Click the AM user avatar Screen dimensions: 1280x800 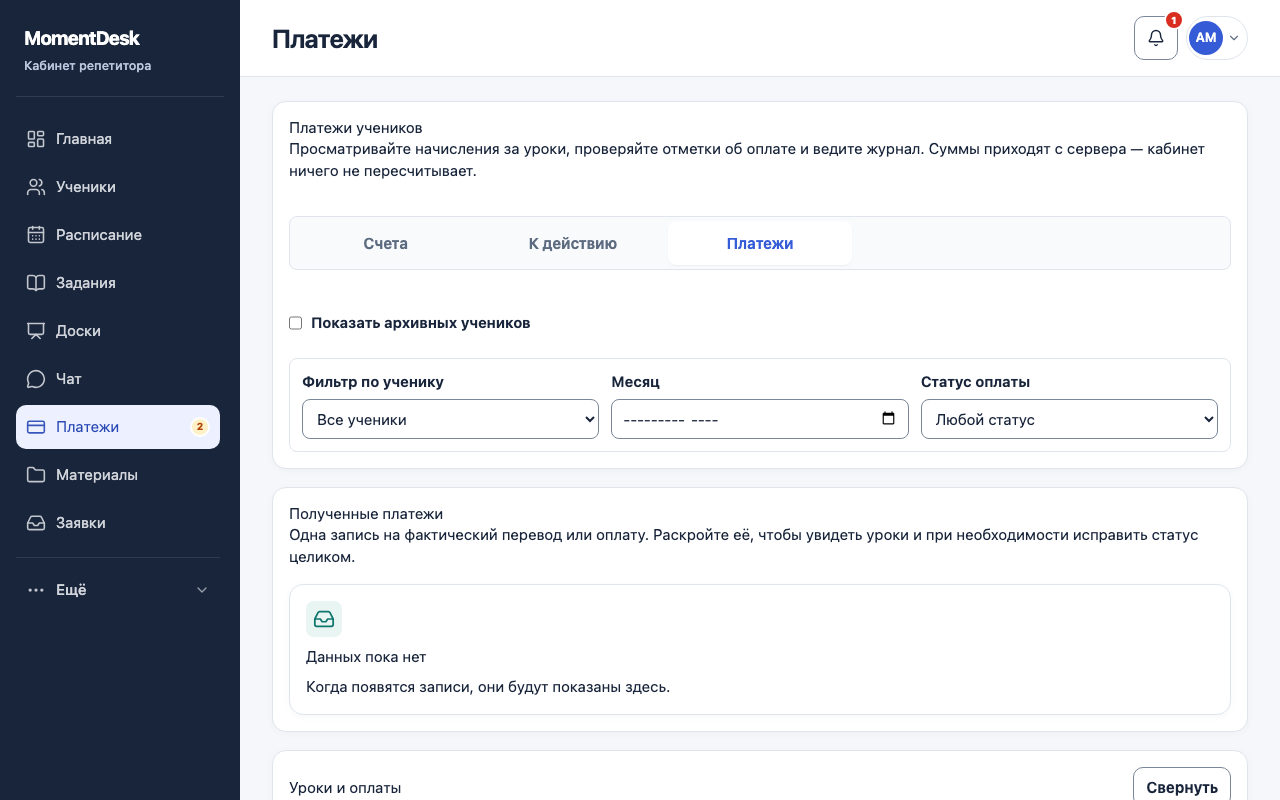pos(1206,38)
